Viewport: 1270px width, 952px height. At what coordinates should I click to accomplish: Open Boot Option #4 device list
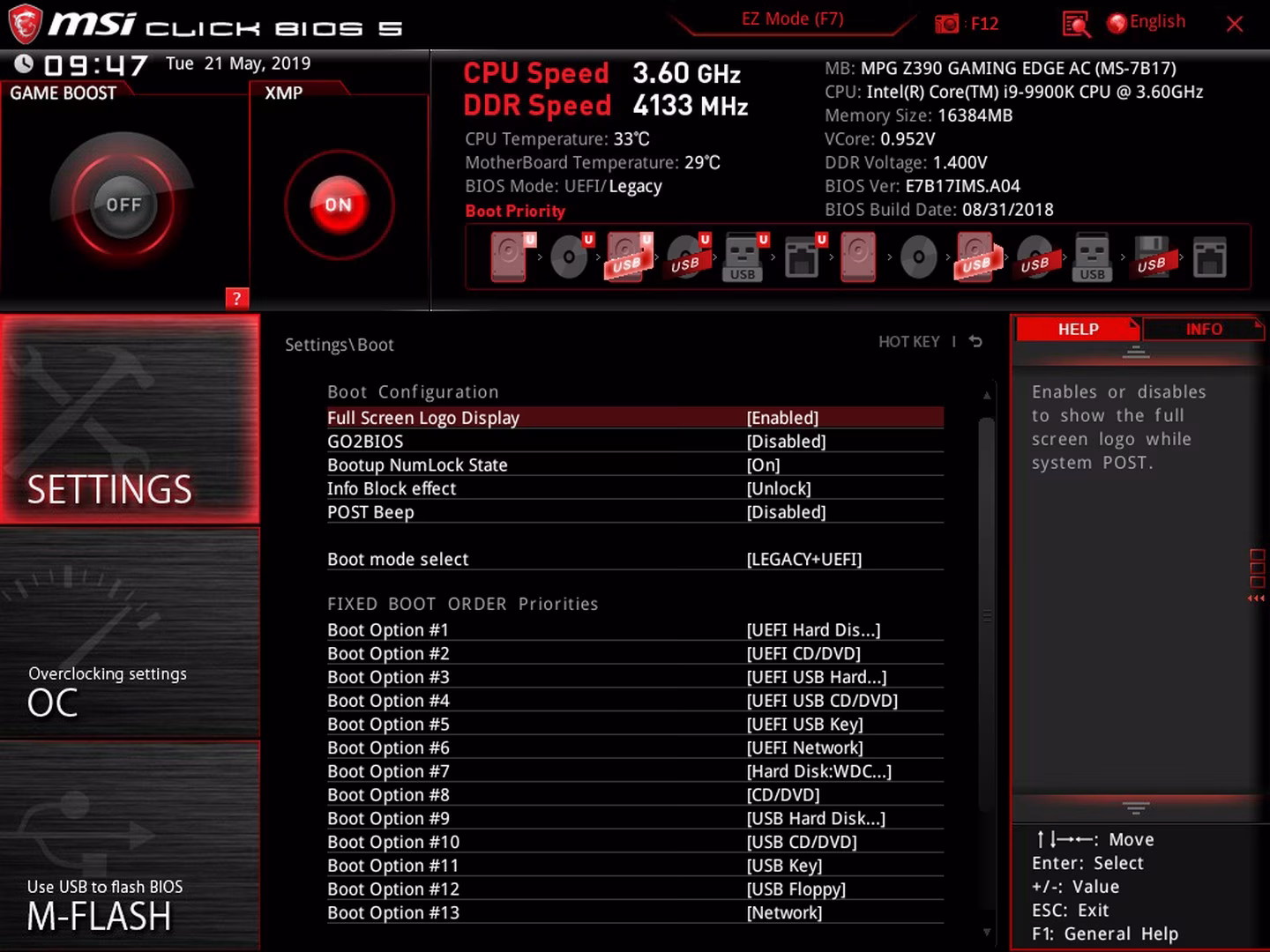[635, 701]
